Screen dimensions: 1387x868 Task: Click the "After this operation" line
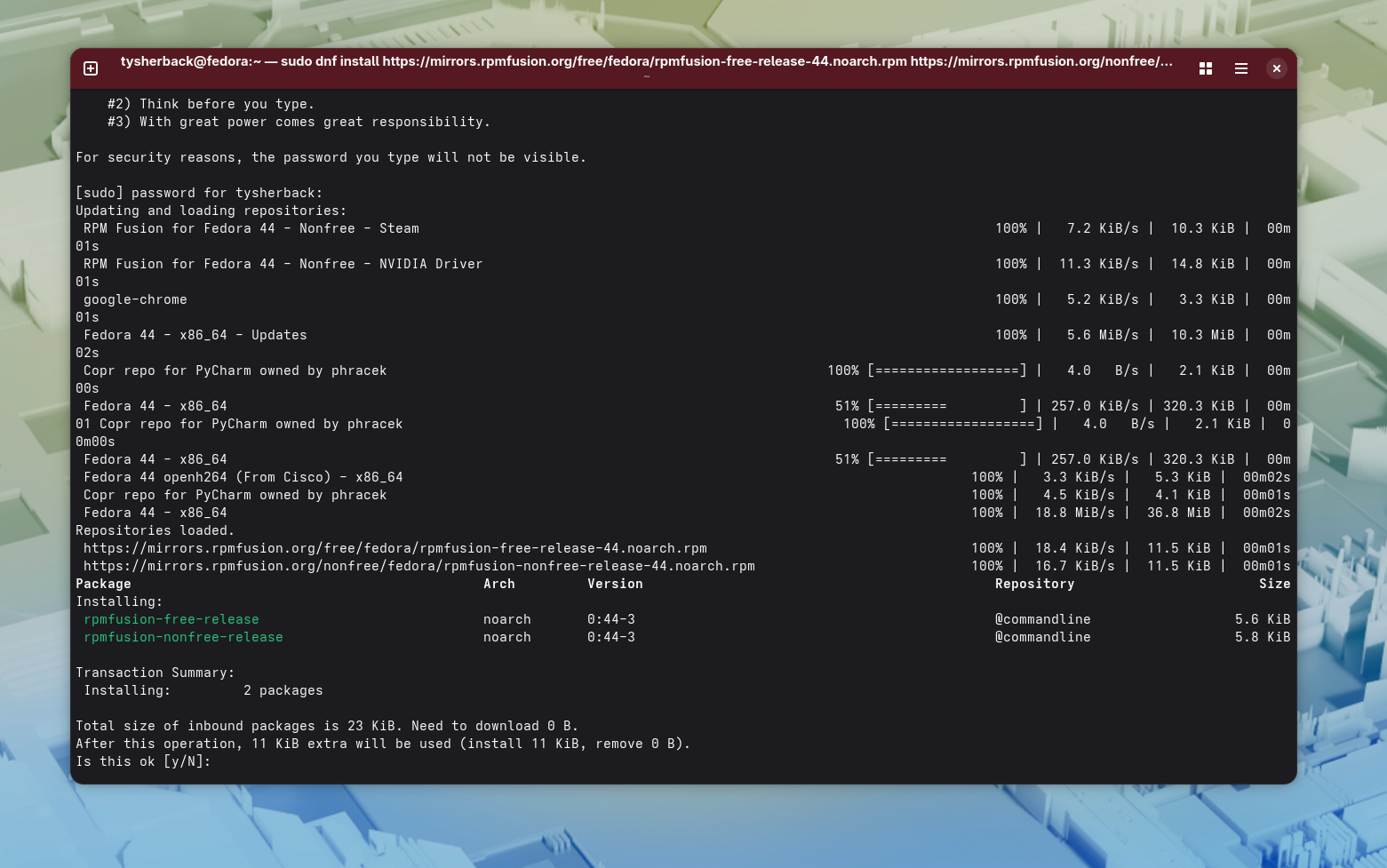(x=383, y=744)
